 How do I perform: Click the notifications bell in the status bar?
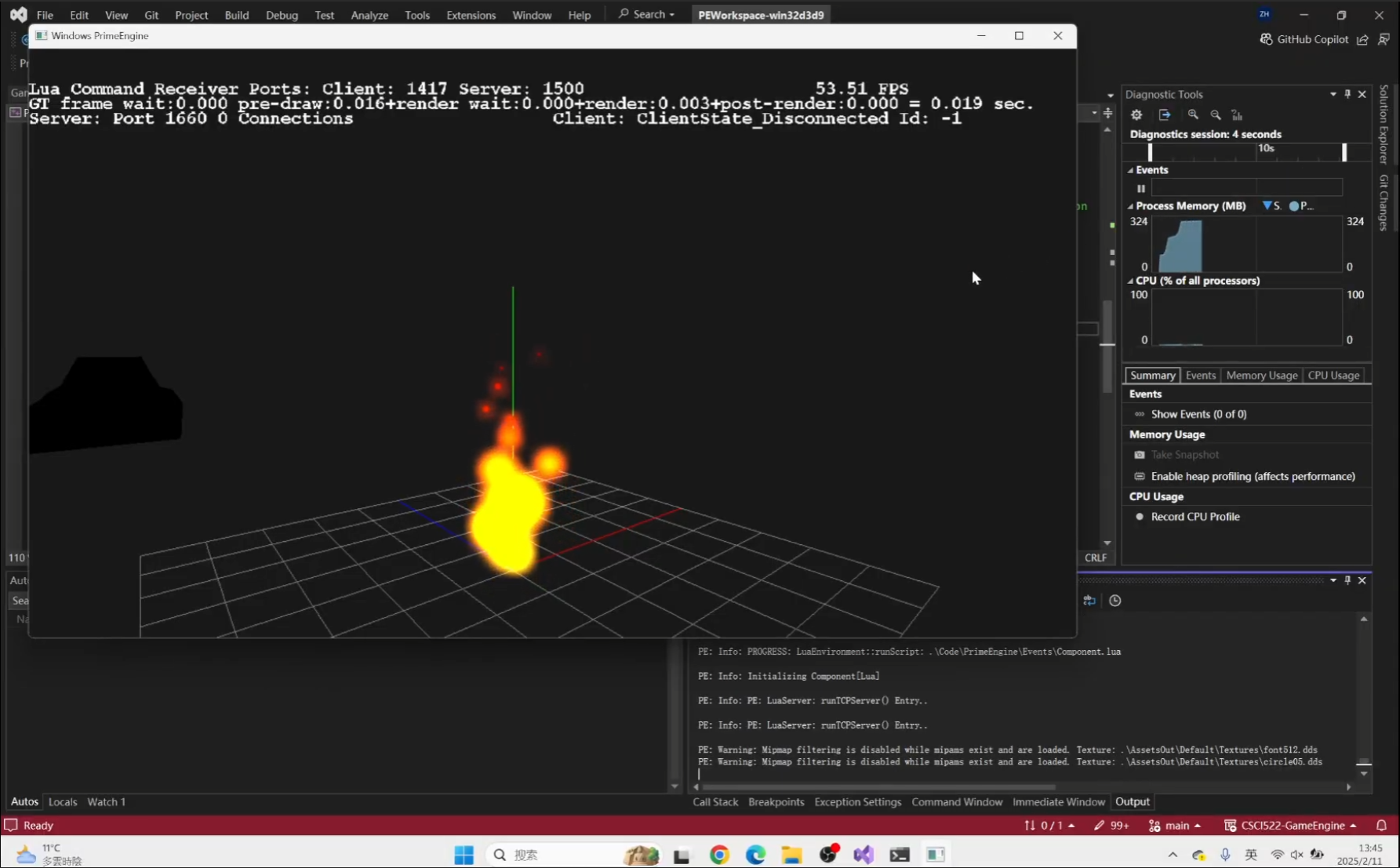[x=1381, y=825]
